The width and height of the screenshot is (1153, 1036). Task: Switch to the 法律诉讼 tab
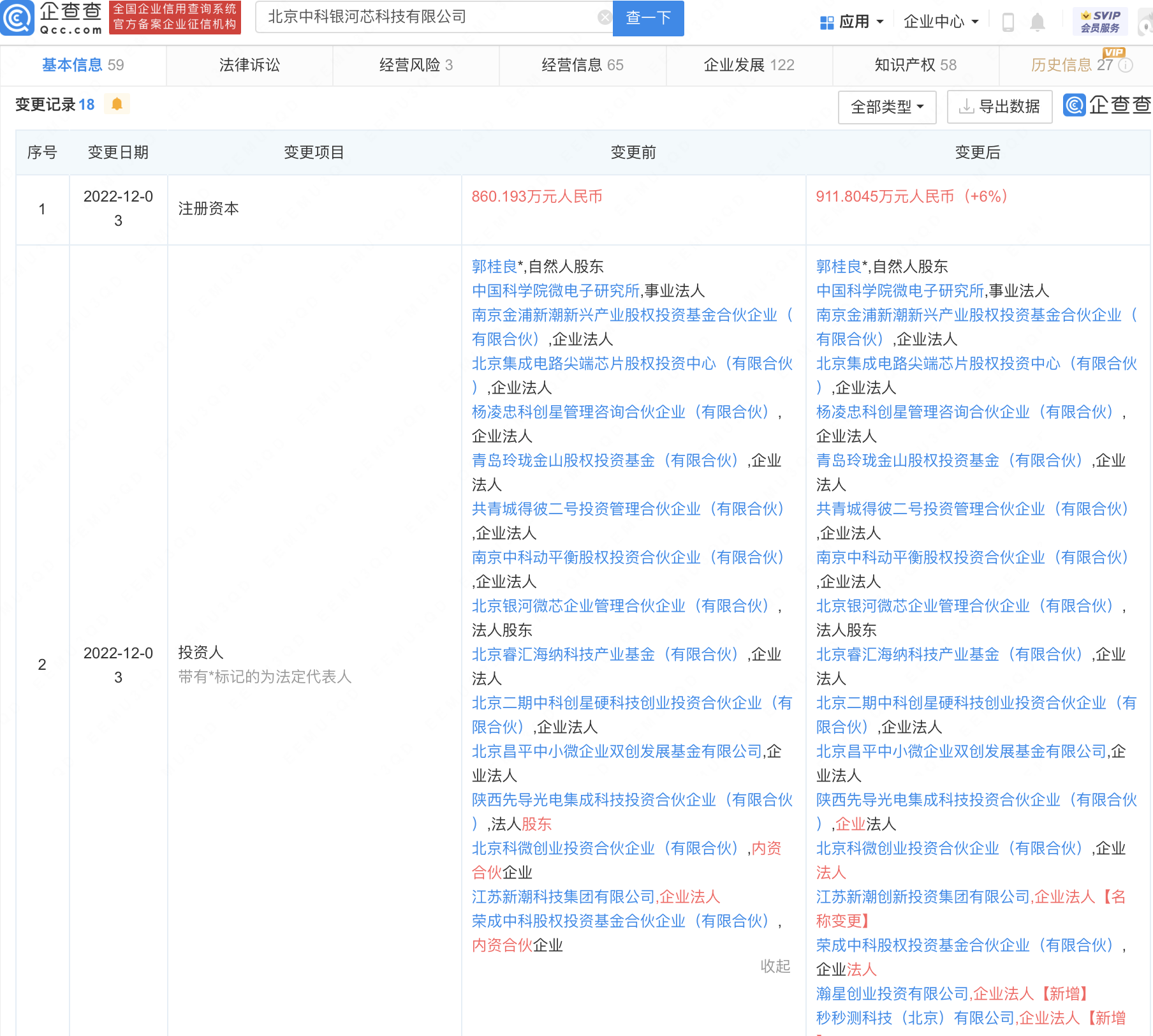tap(249, 65)
